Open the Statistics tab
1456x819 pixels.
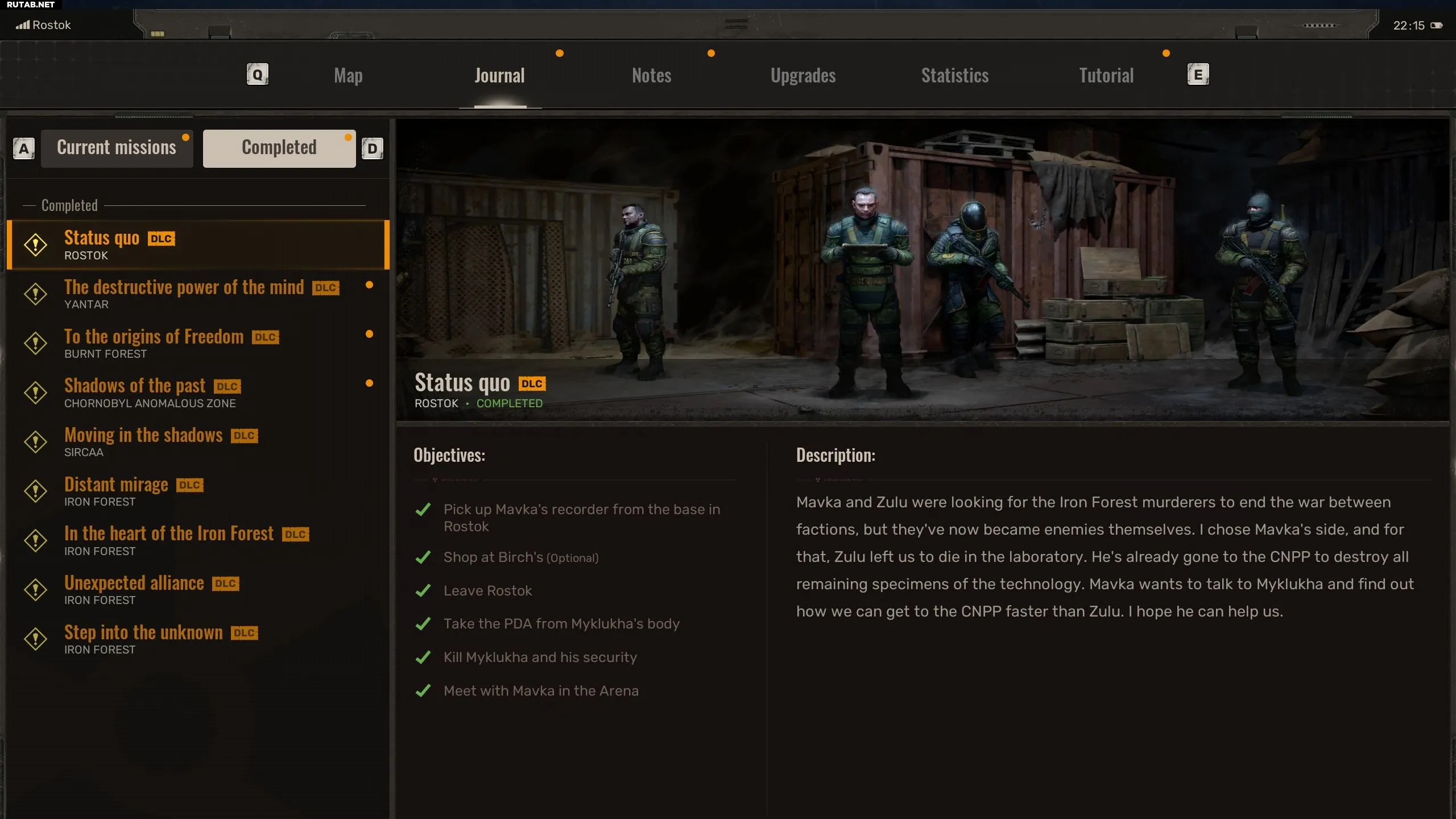click(955, 75)
